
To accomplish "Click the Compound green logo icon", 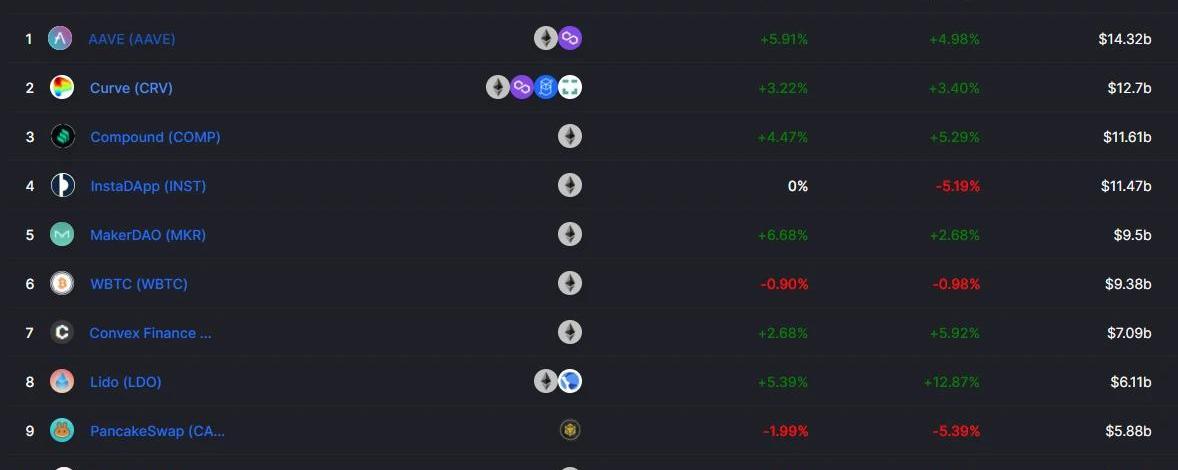I will coord(62,137).
